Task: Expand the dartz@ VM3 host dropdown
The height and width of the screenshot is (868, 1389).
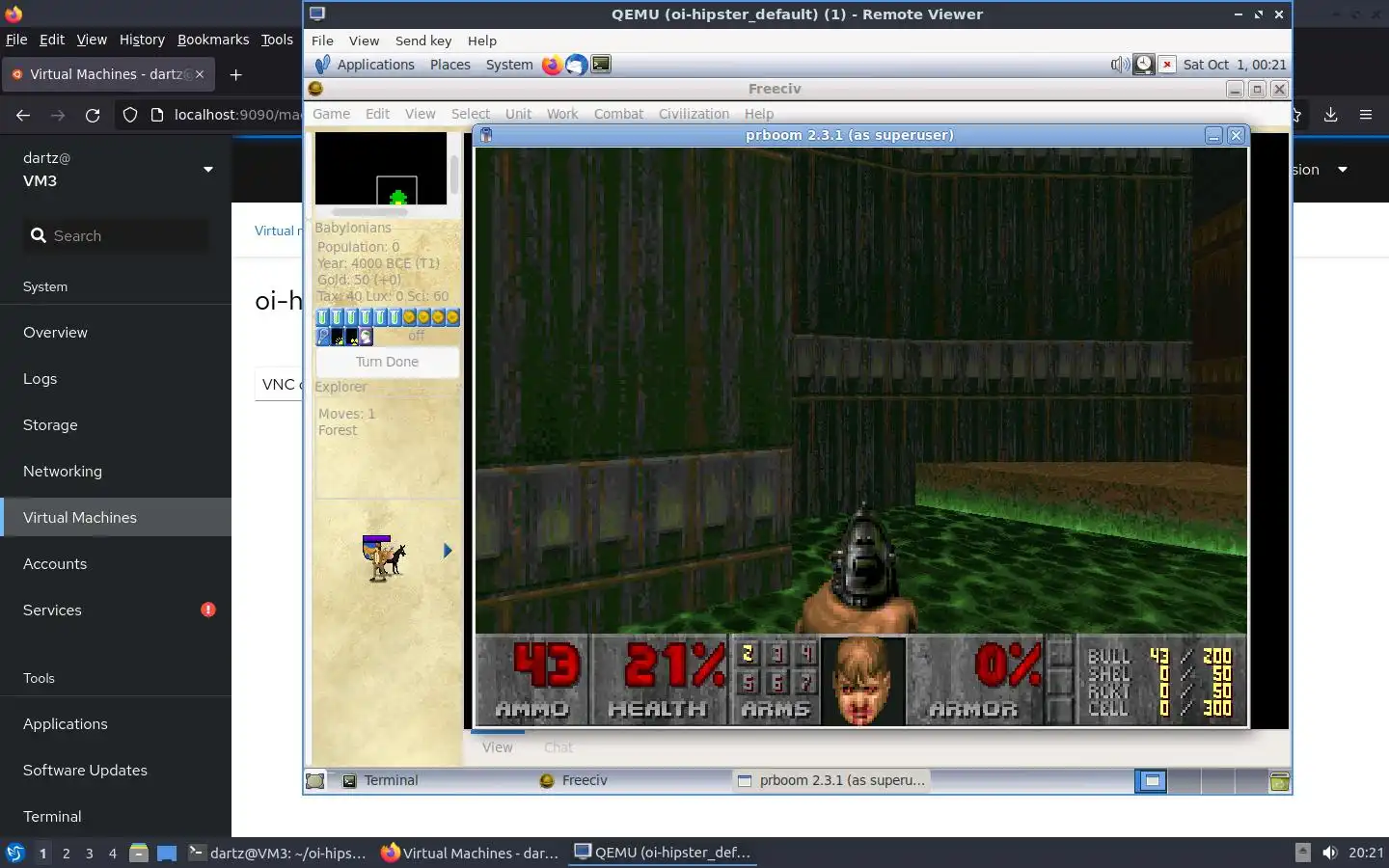Action: (x=207, y=170)
